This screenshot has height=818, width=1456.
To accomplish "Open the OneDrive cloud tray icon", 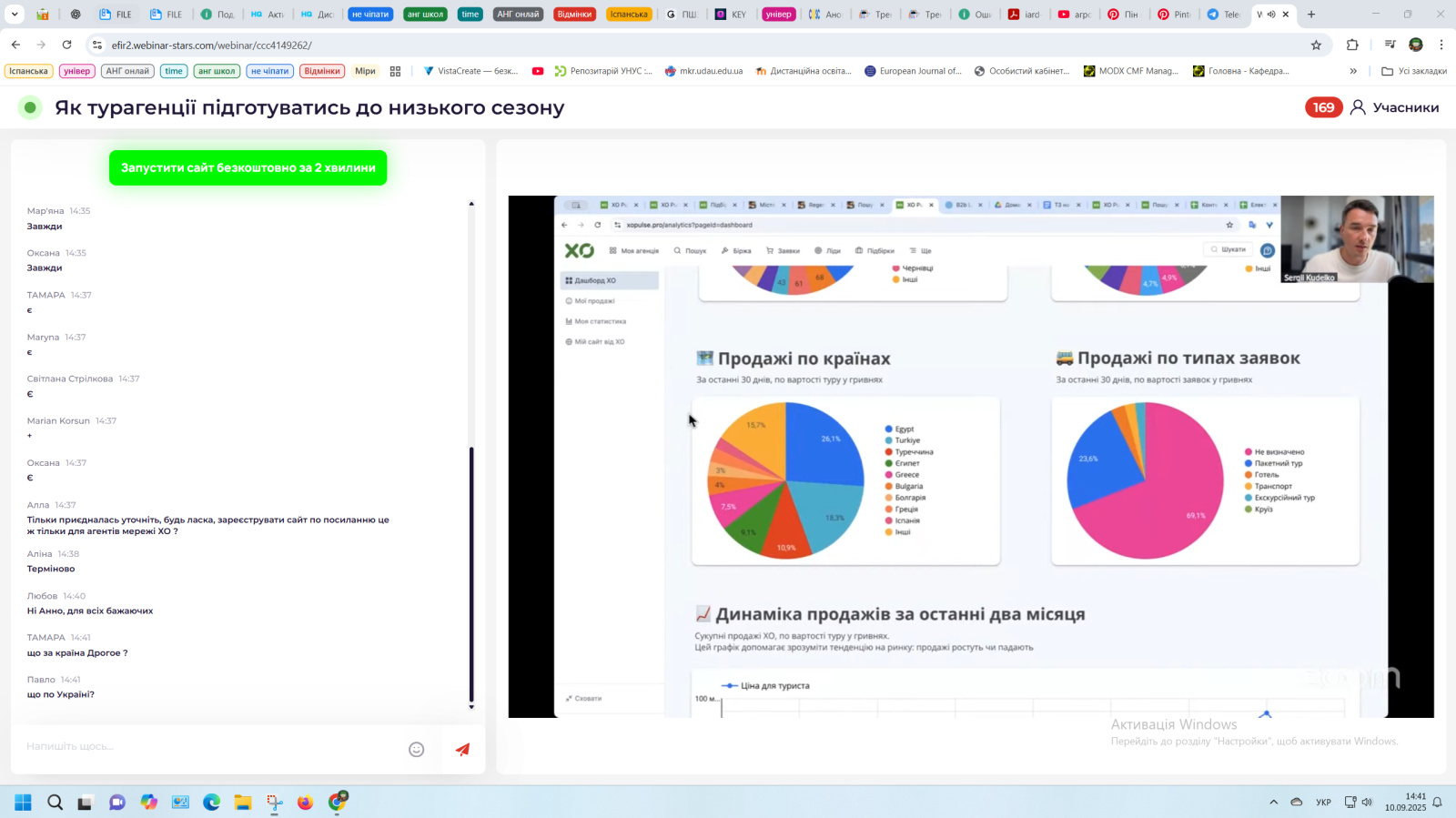I will [x=1297, y=802].
